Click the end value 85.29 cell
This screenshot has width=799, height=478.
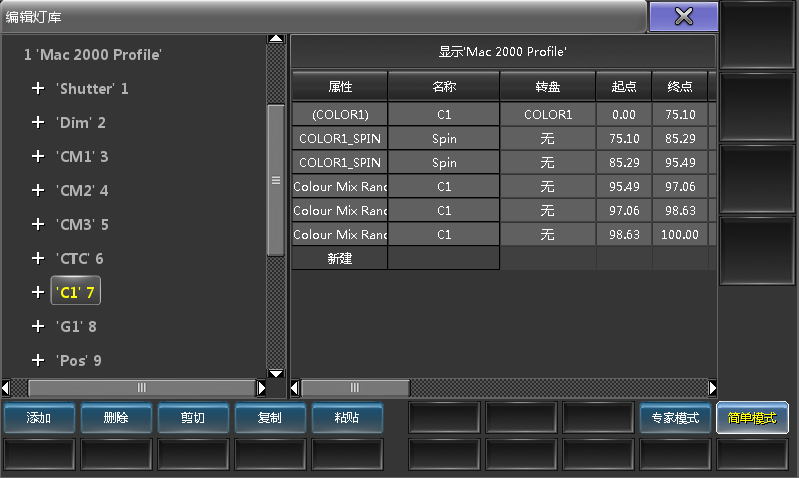680,138
